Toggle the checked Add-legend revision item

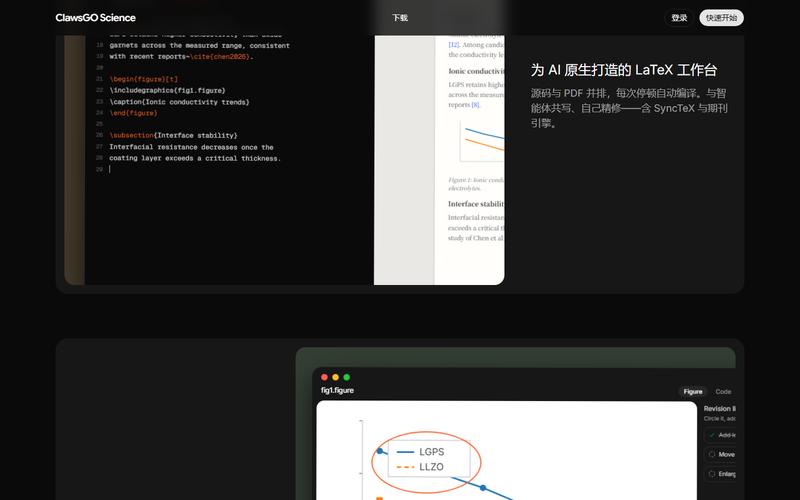pos(720,435)
